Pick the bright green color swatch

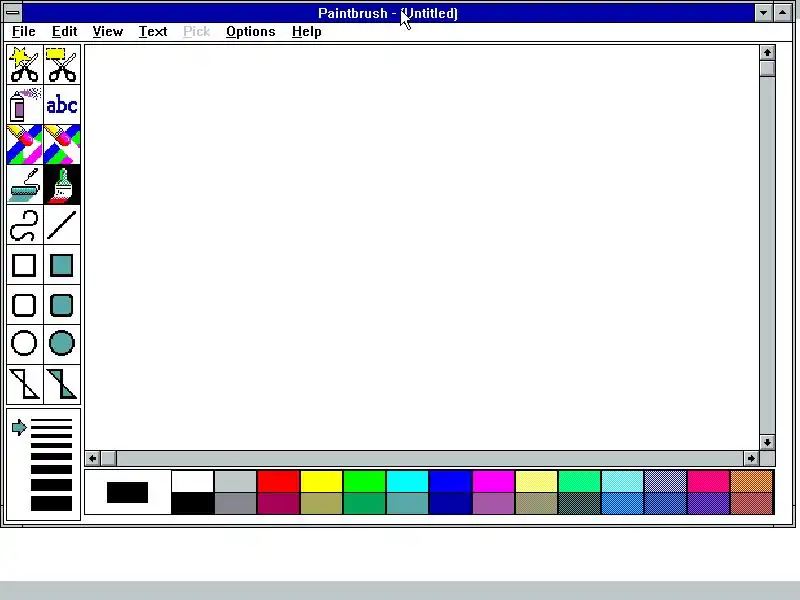pos(364,481)
